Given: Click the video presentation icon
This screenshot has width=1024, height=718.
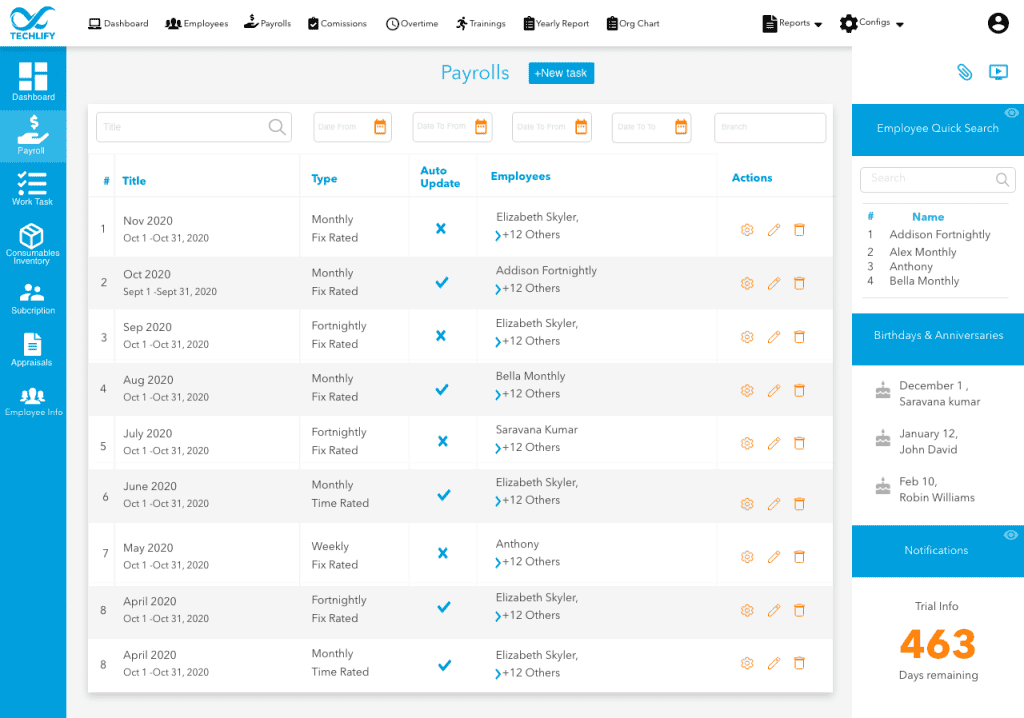Looking at the screenshot, I should pyautogui.click(x=998, y=72).
